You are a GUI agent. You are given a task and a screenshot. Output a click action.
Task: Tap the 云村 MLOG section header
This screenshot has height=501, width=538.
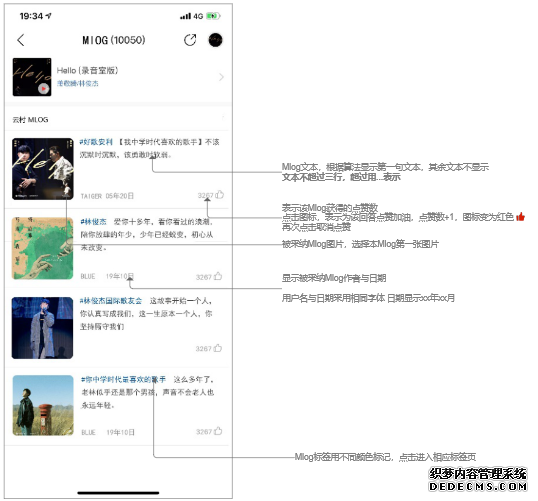[x=30, y=120]
